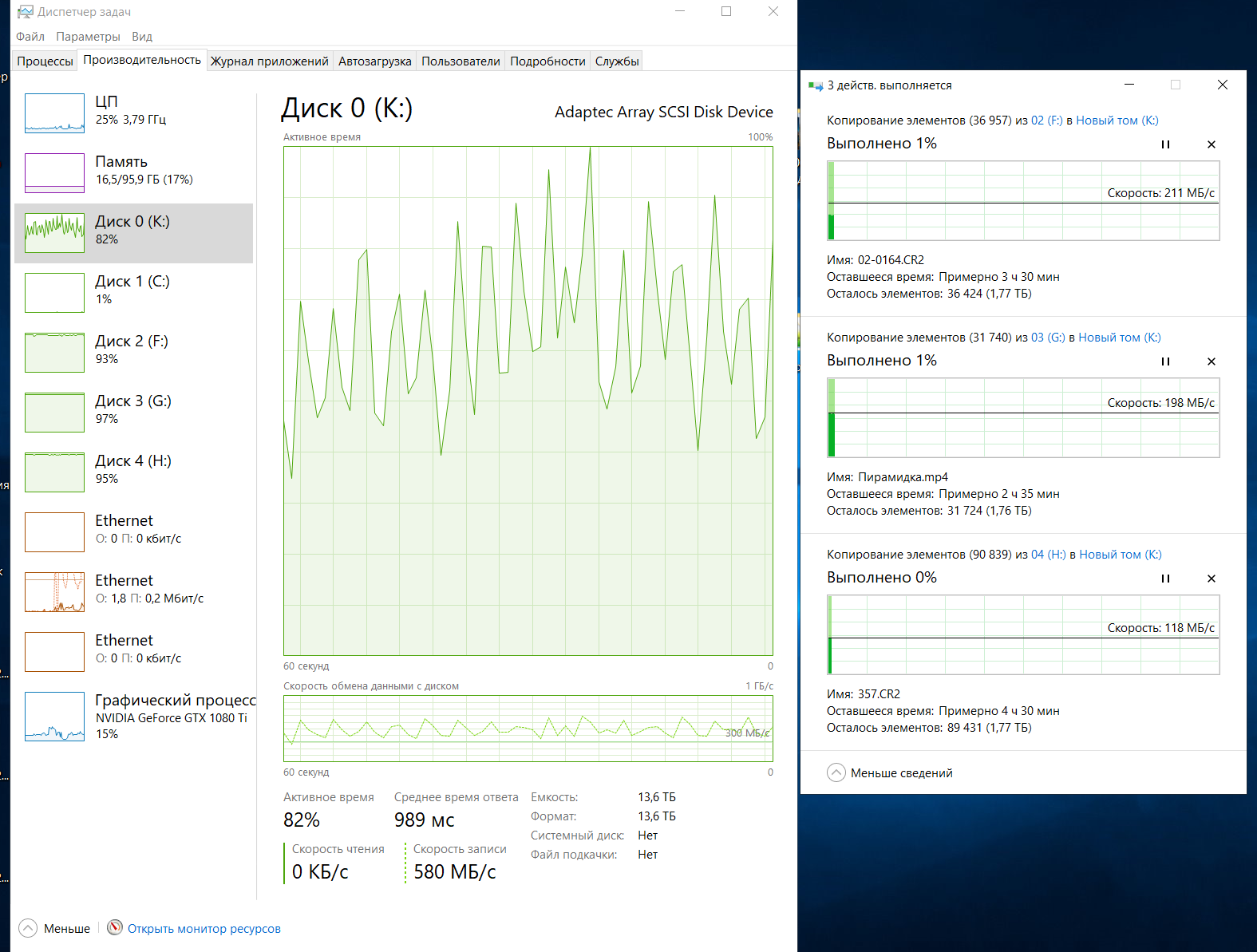Pause the copy from 02 (F:)
This screenshot has width=1257, height=952.
[1165, 144]
